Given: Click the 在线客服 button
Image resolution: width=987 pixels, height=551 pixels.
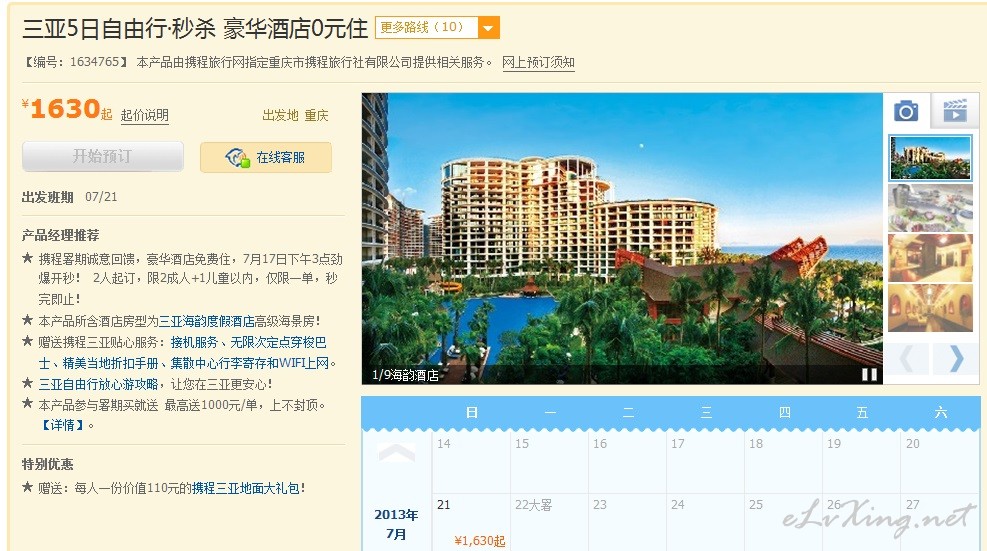Looking at the screenshot, I should tap(266, 157).
